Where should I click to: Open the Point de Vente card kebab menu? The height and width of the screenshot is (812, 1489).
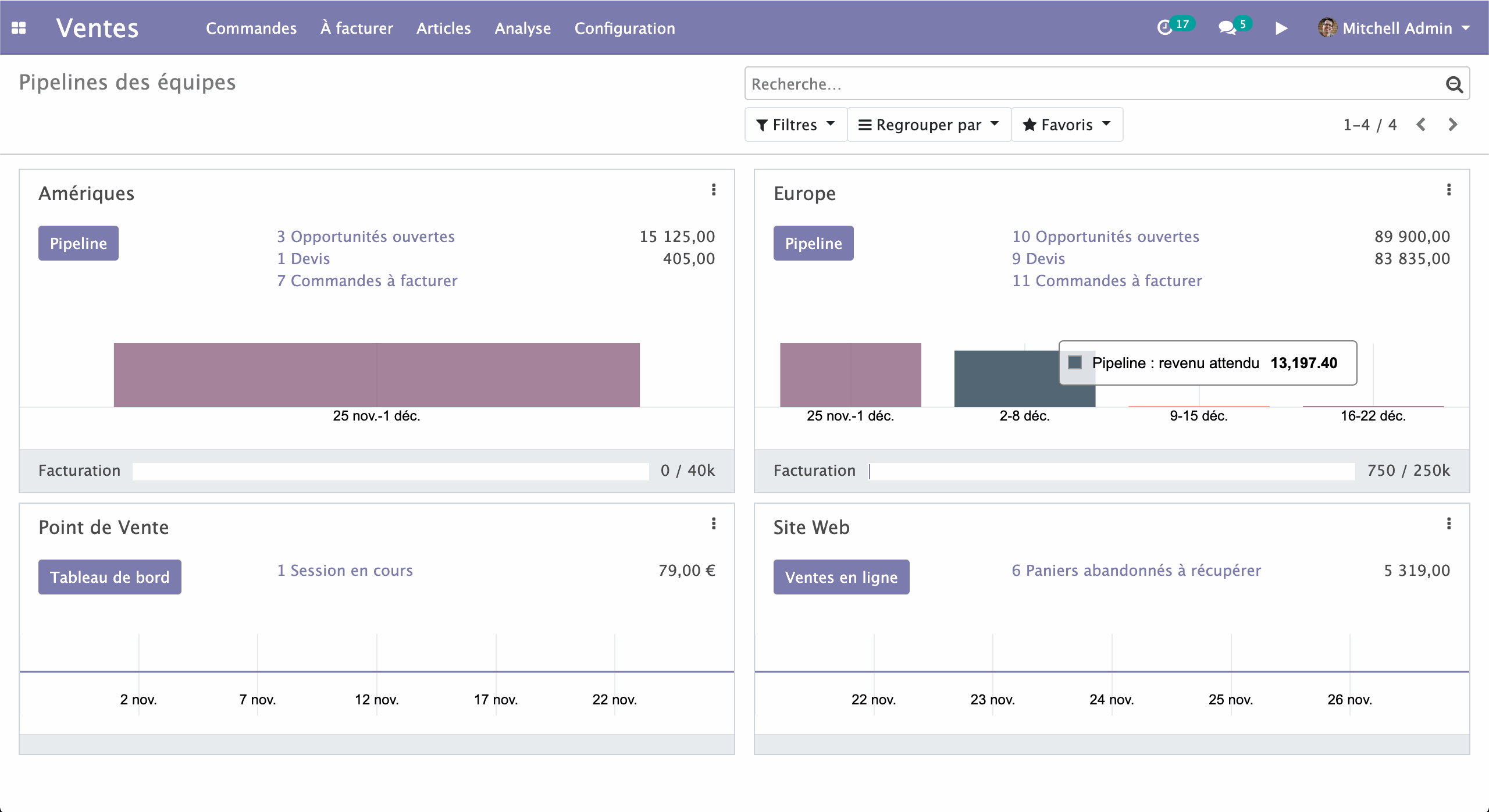tap(714, 523)
